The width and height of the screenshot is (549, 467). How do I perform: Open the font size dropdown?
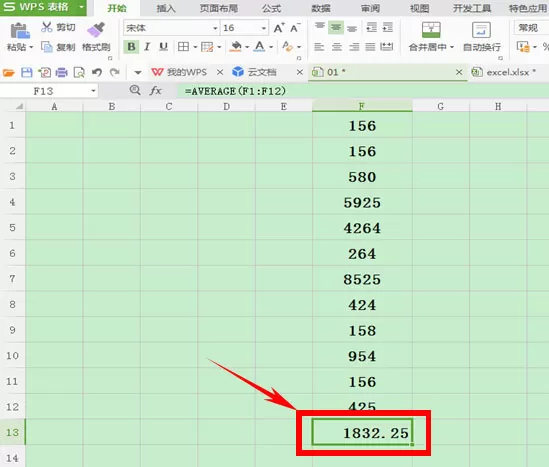pyautogui.click(x=264, y=28)
